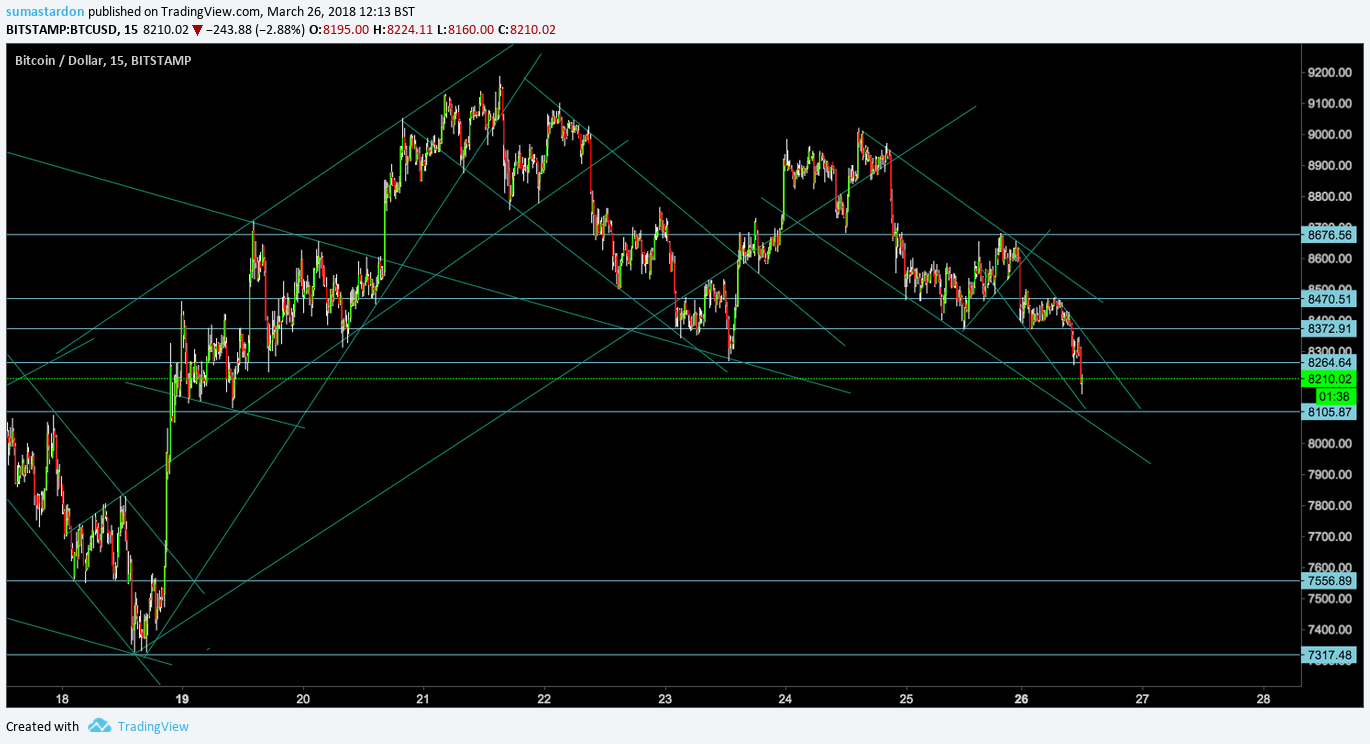Image resolution: width=1370 pixels, height=744 pixels.
Task: Click date 27 on time axis
Action: (x=1143, y=698)
